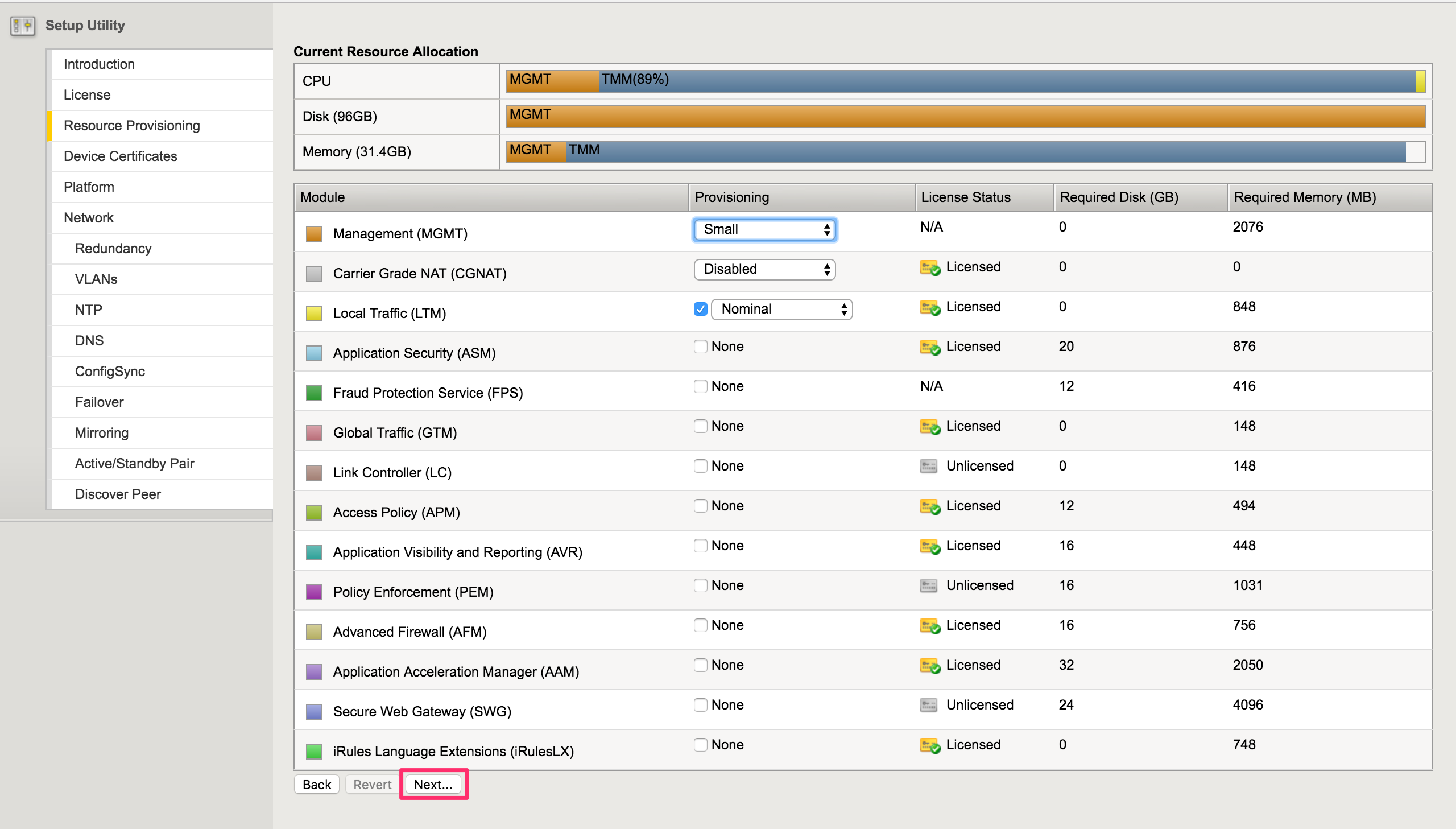Enable AVR provisioning checkbox
1456x829 pixels.
coord(700,546)
